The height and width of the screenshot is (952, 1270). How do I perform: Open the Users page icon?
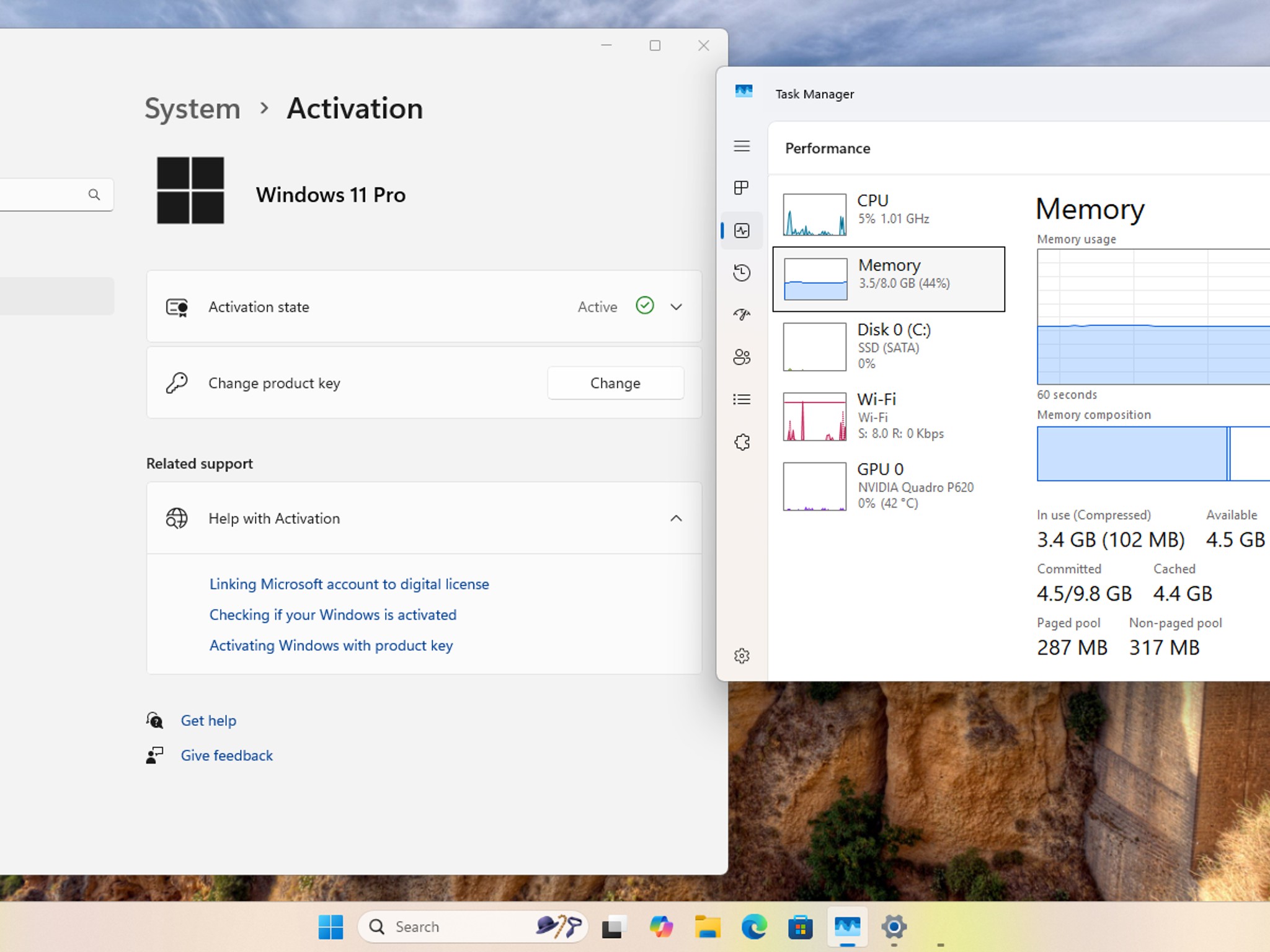[742, 357]
